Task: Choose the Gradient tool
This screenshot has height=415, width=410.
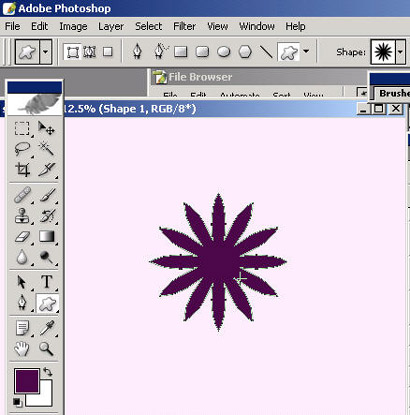Action: pos(47,236)
